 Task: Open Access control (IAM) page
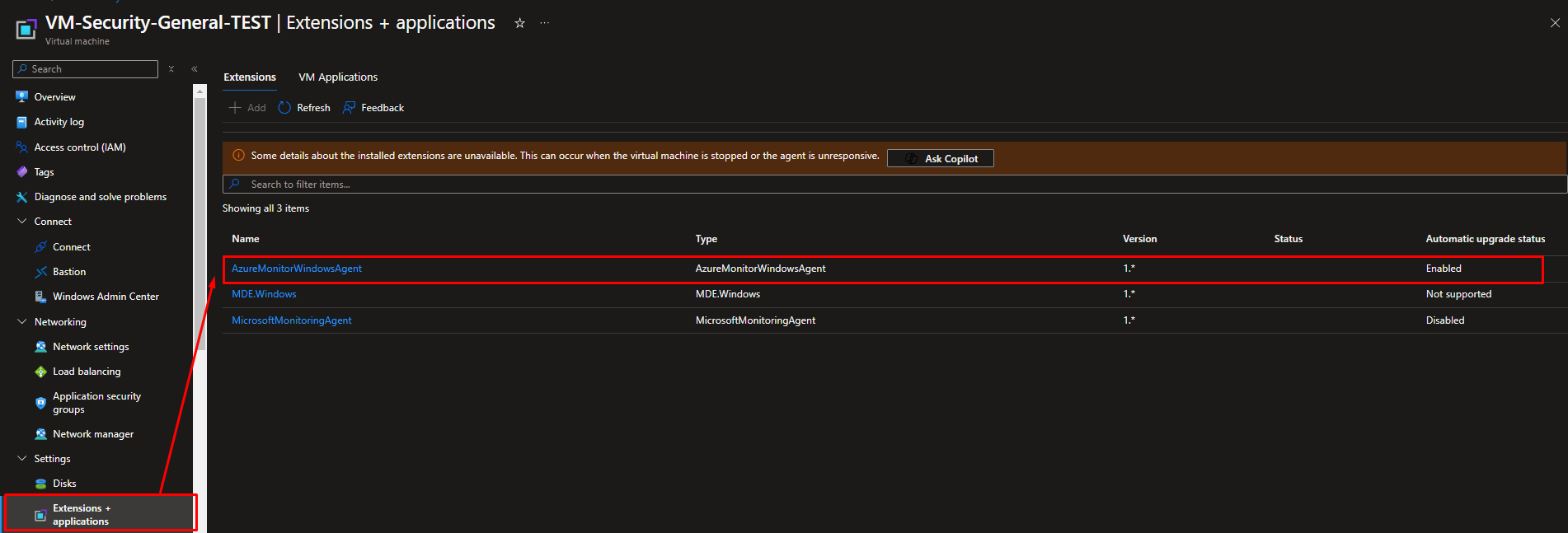click(x=80, y=147)
